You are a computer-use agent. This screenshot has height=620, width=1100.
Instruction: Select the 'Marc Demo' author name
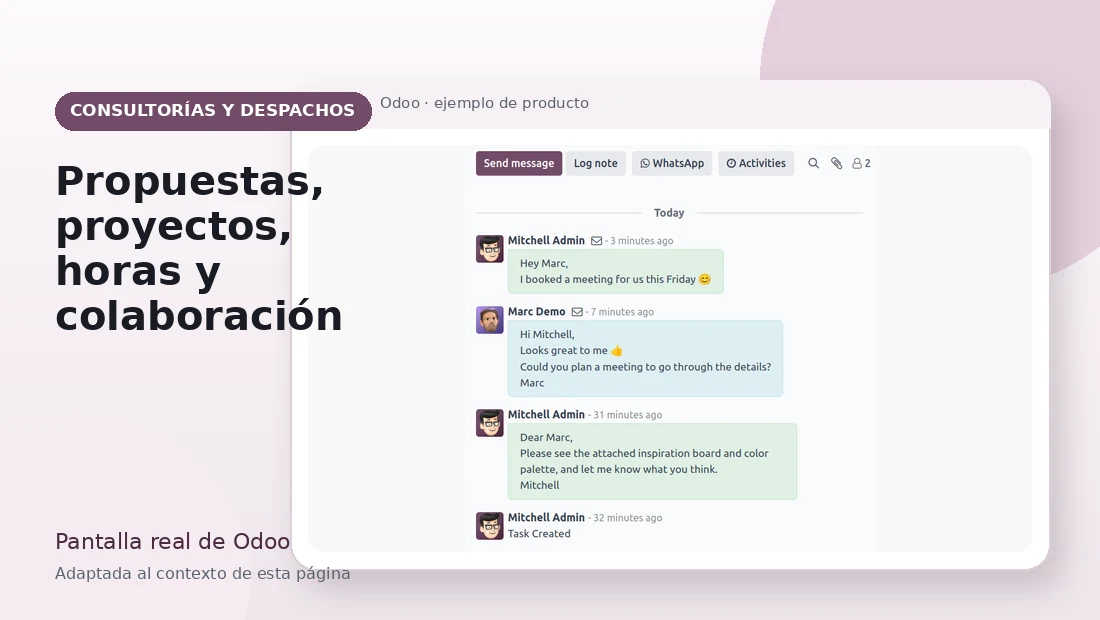pos(537,311)
